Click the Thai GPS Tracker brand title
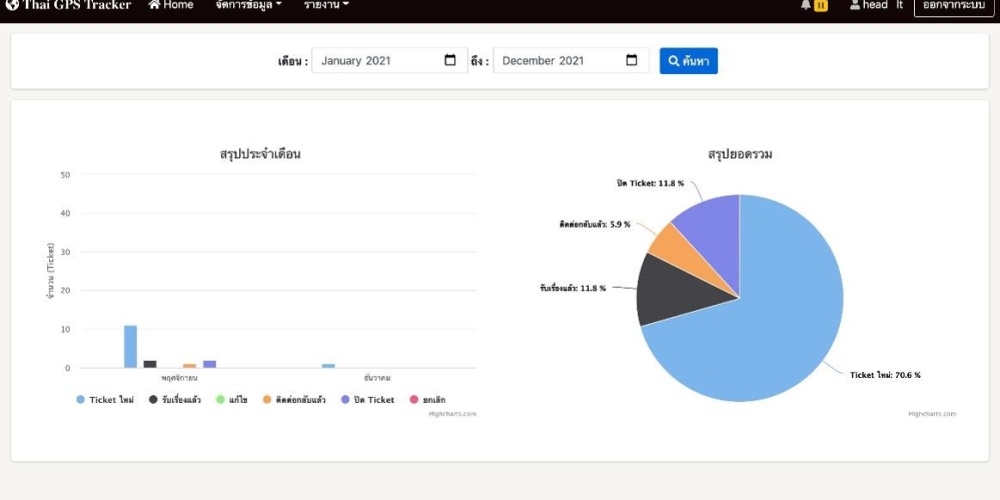Screen dimensions: 1000x500 77,5
